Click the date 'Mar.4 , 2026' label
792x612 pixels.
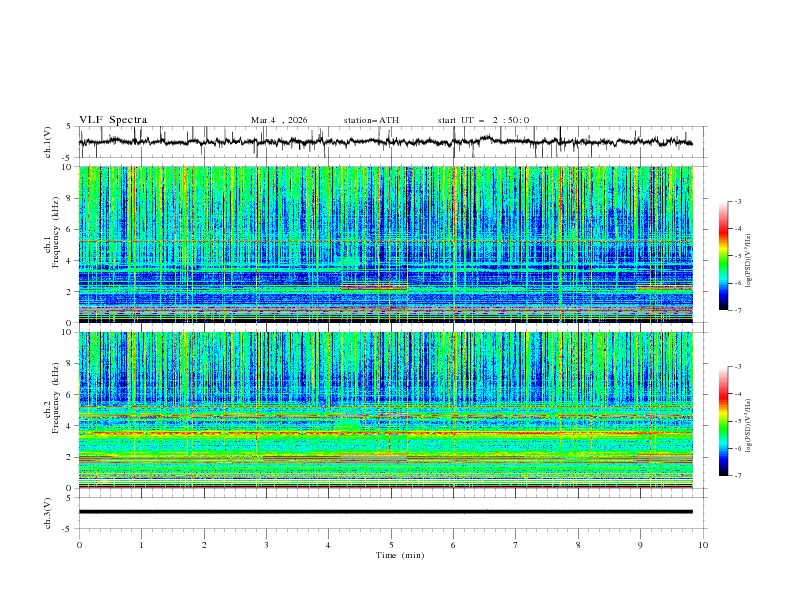[279, 120]
